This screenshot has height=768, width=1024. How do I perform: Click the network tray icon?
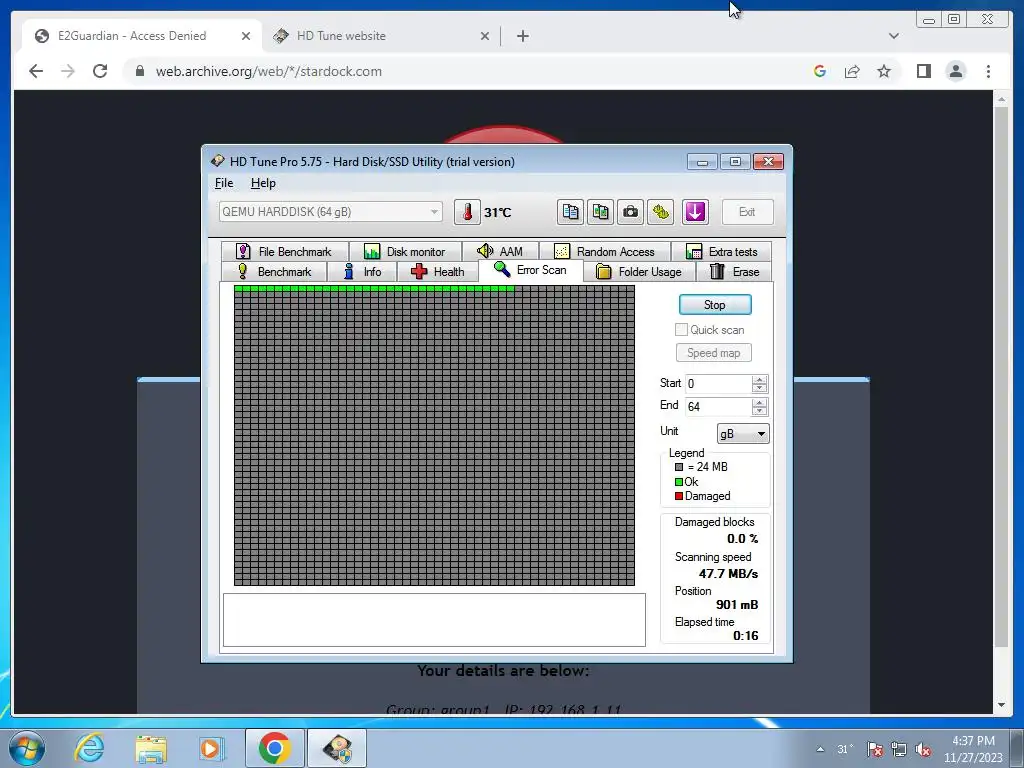899,750
